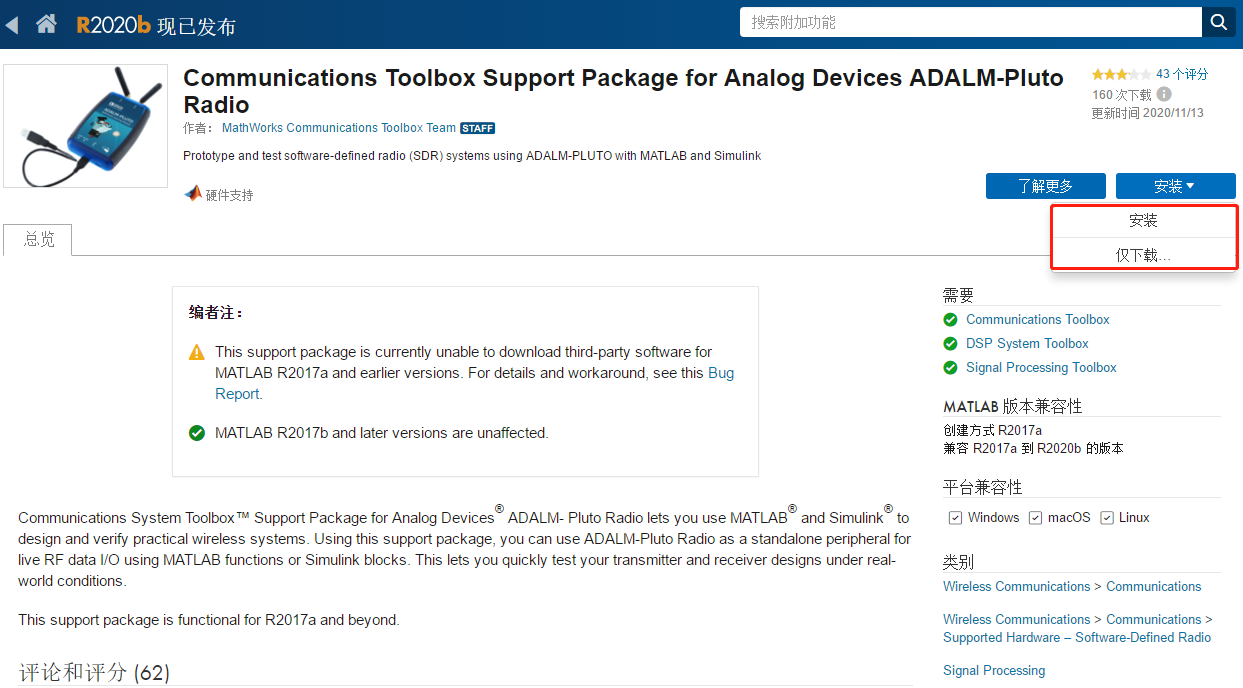Open the info tooltip next to 160 次下载
The width and height of the screenshot is (1243, 688).
[1162, 94]
